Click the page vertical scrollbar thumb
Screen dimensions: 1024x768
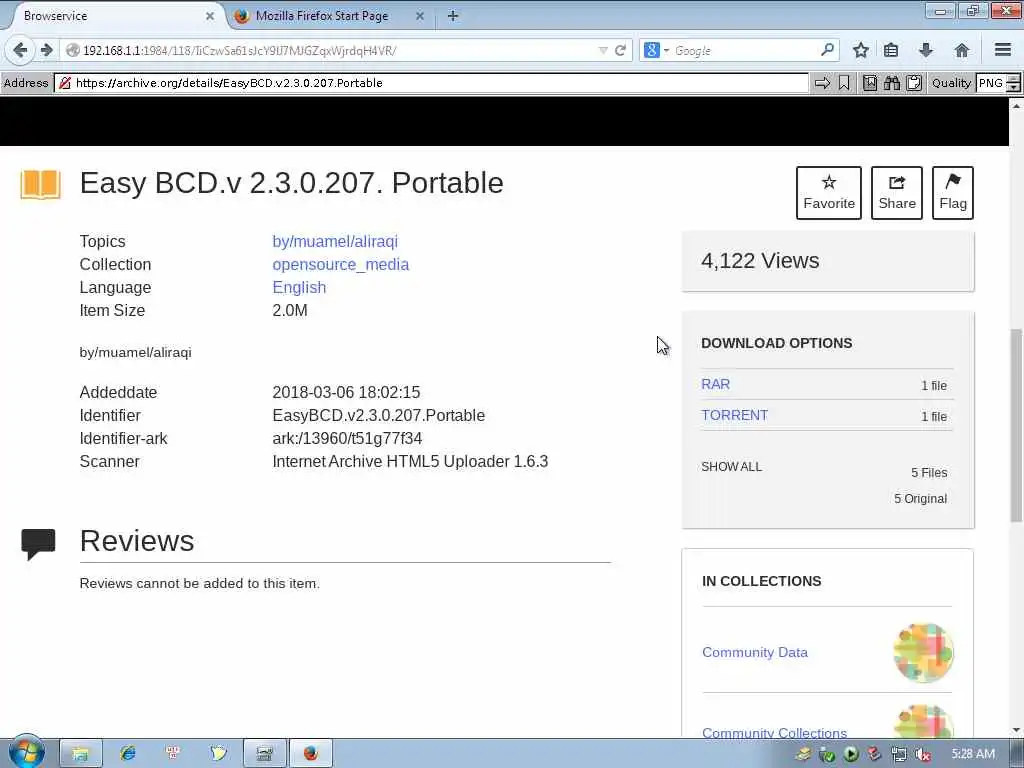pyautogui.click(x=1016, y=424)
